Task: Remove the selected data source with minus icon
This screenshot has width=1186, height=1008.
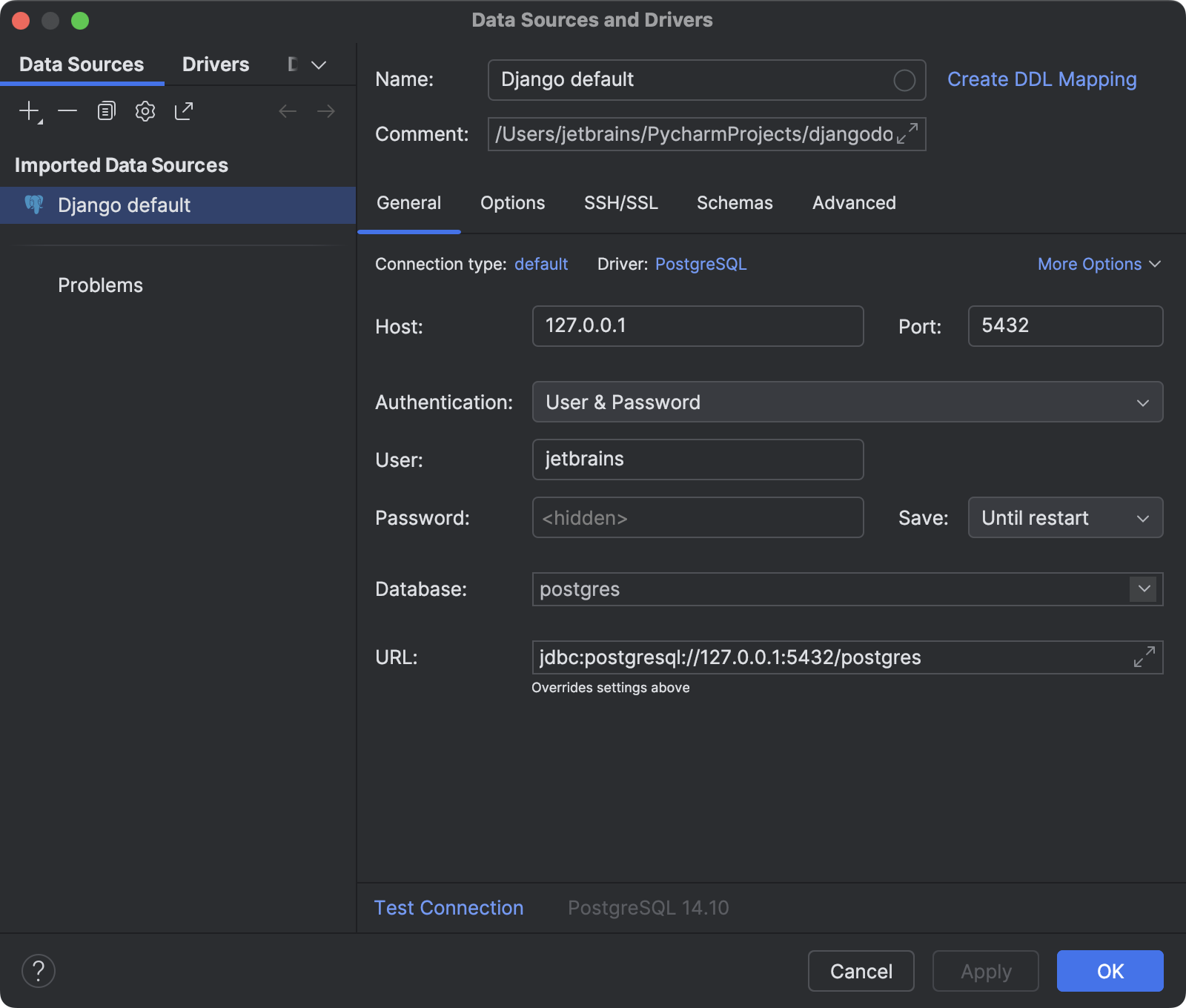Action: [x=67, y=111]
